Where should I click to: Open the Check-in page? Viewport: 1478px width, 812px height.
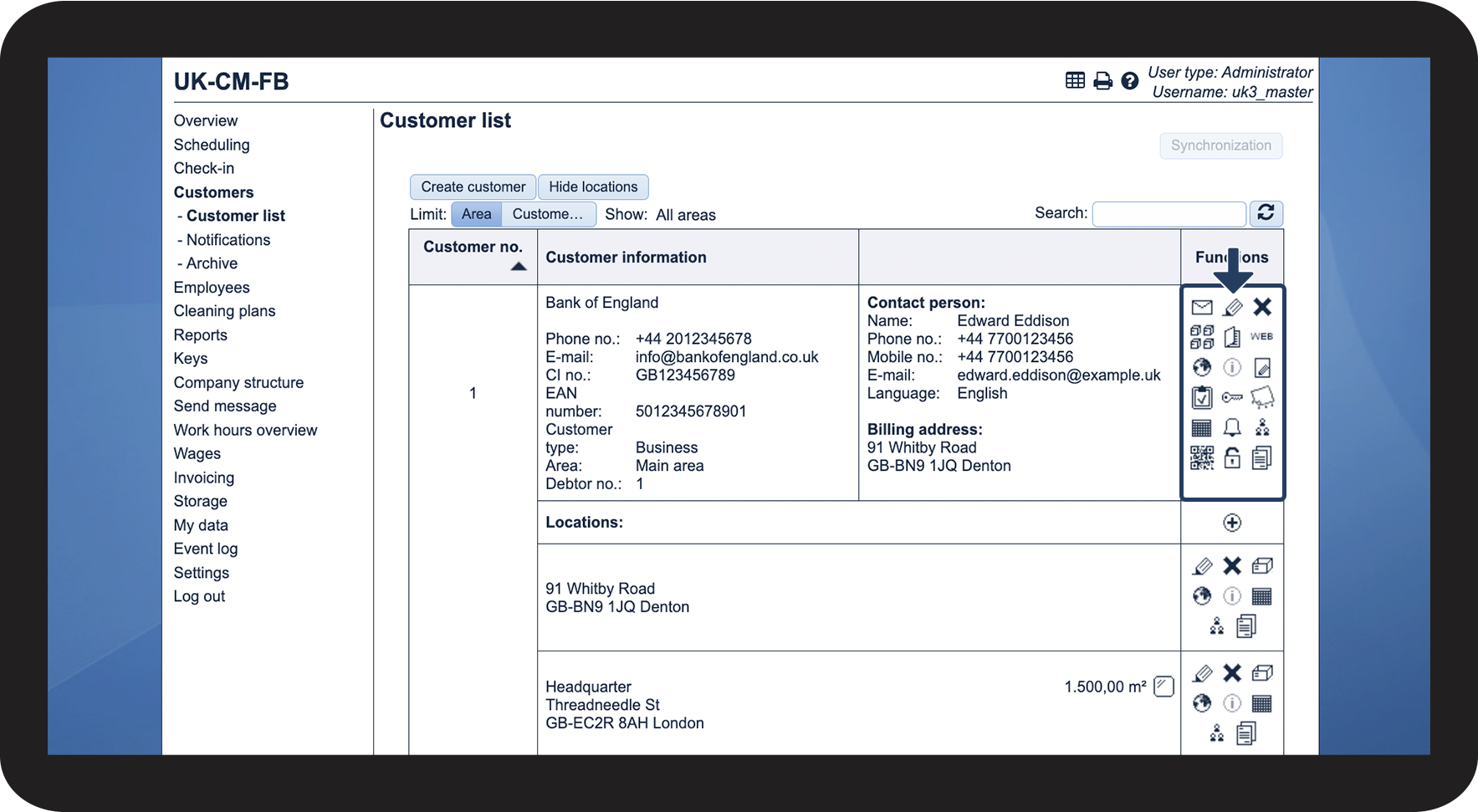204,168
